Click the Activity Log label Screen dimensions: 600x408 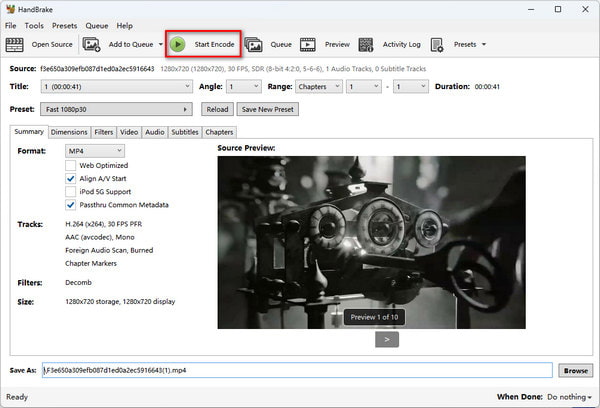401,44
